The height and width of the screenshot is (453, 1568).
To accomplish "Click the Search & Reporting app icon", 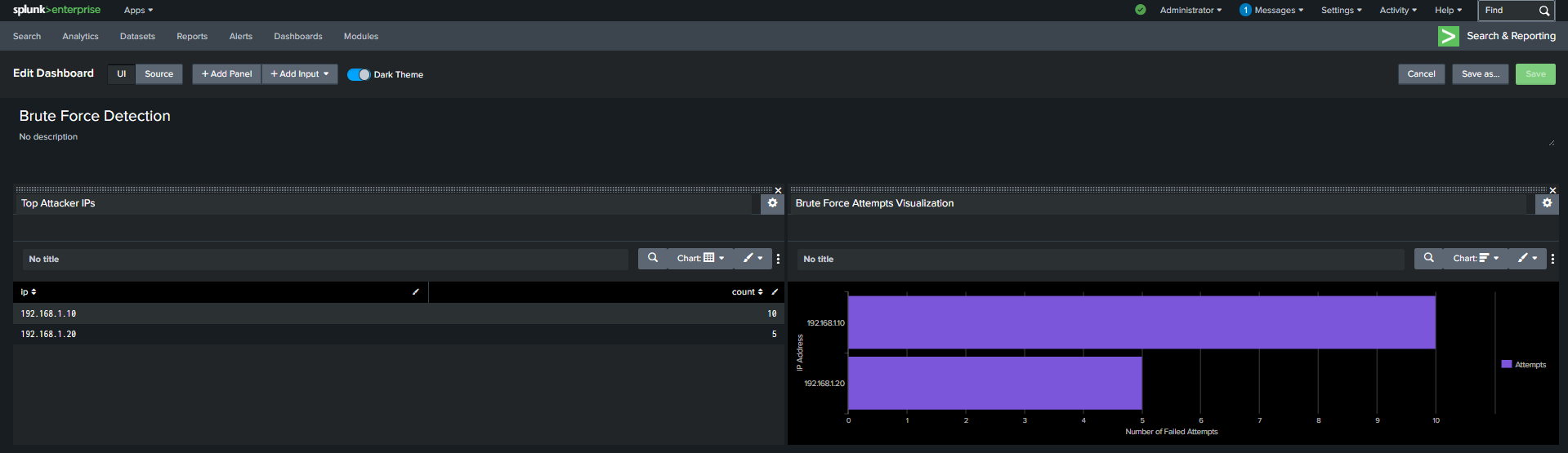I will (1448, 36).
